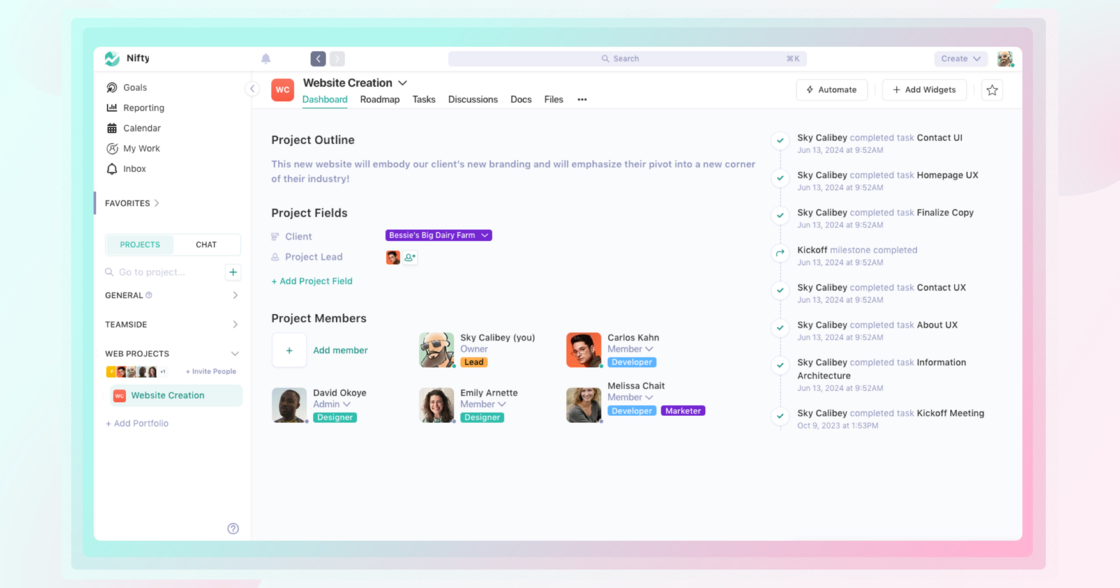The height and width of the screenshot is (588, 1120).
Task: Open Goals from the sidebar
Action: tap(134, 88)
